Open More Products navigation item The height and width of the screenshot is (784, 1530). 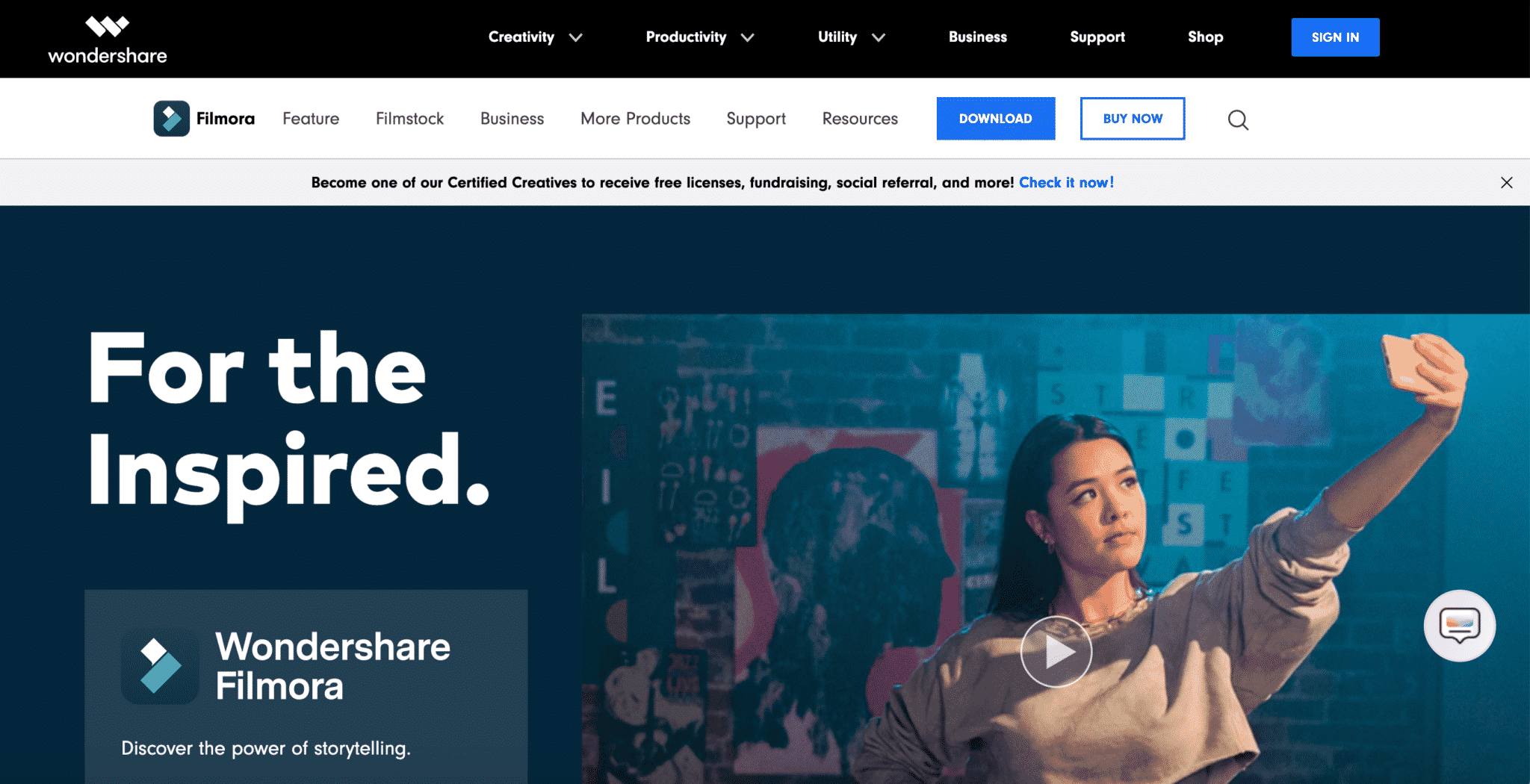(635, 118)
